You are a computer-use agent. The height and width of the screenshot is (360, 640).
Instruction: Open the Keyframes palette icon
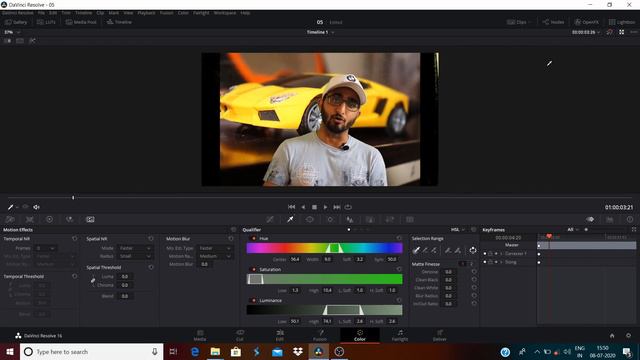[590, 220]
